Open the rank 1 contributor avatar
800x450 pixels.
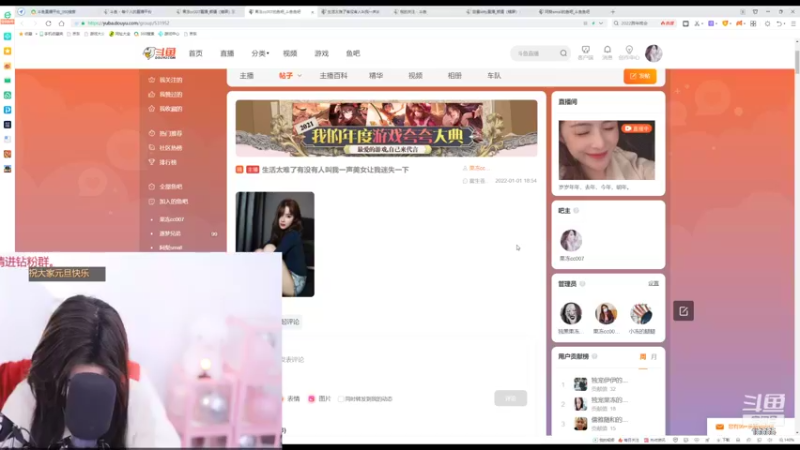tap(581, 384)
